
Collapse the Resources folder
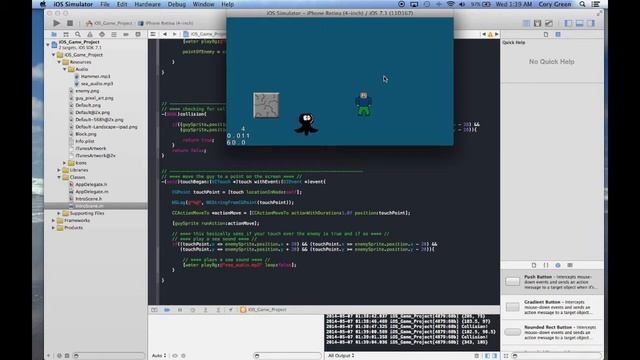tap(59, 62)
